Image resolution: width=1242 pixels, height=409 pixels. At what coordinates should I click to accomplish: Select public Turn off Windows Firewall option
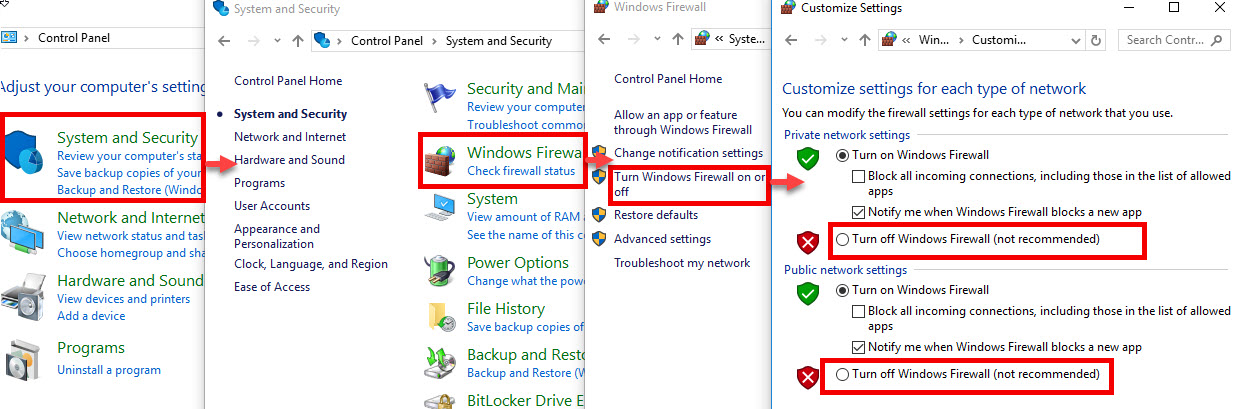pos(843,375)
